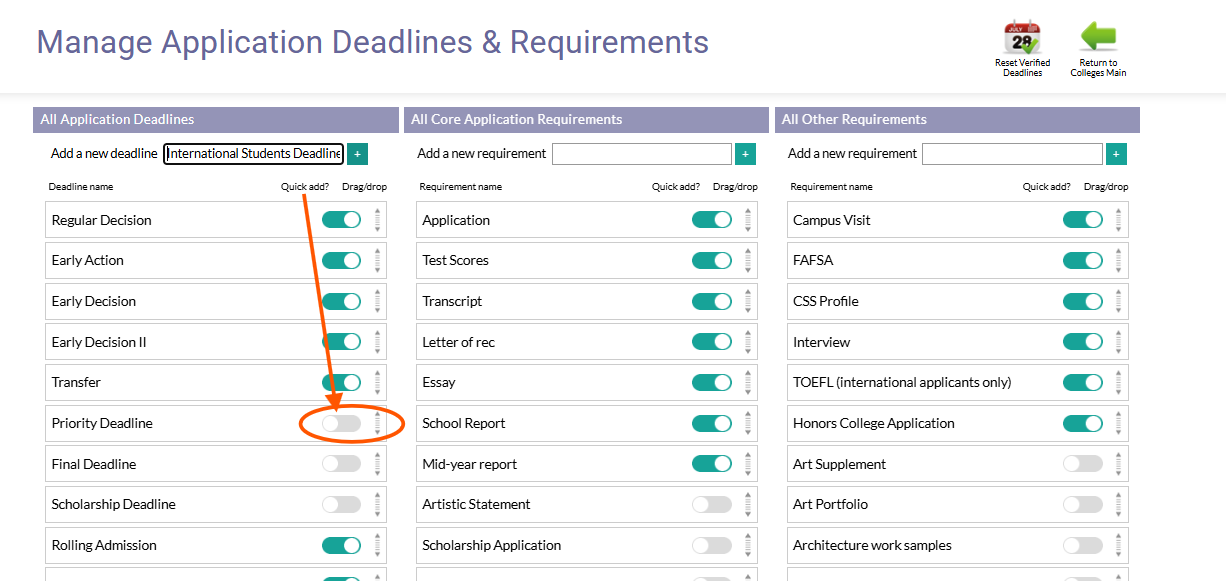This screenshot has width=1226, height=581.
Task: Click drag handle on Regular Decision row
Action: (377, 220)
